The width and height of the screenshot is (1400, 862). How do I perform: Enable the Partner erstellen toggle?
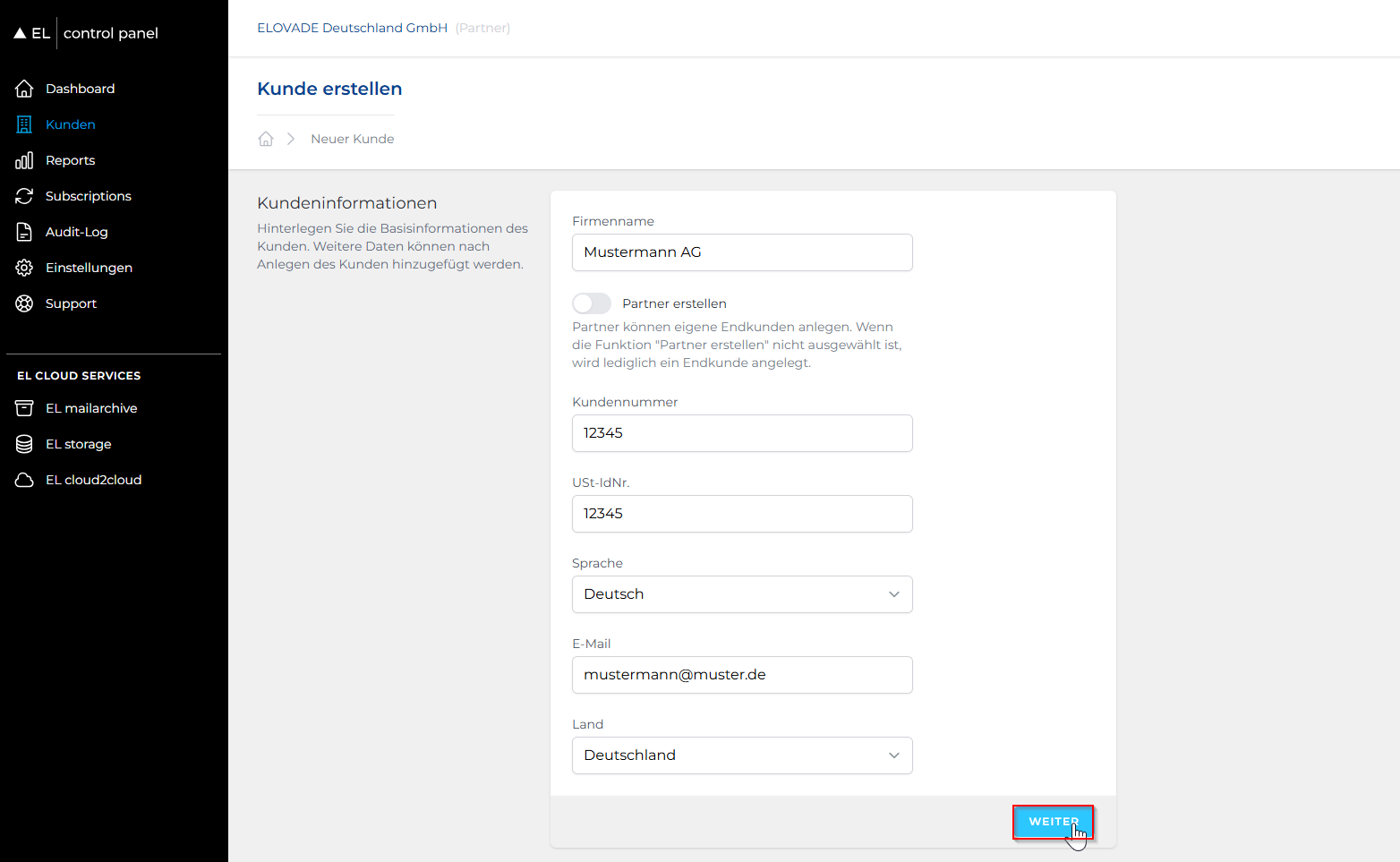[592, 303]
